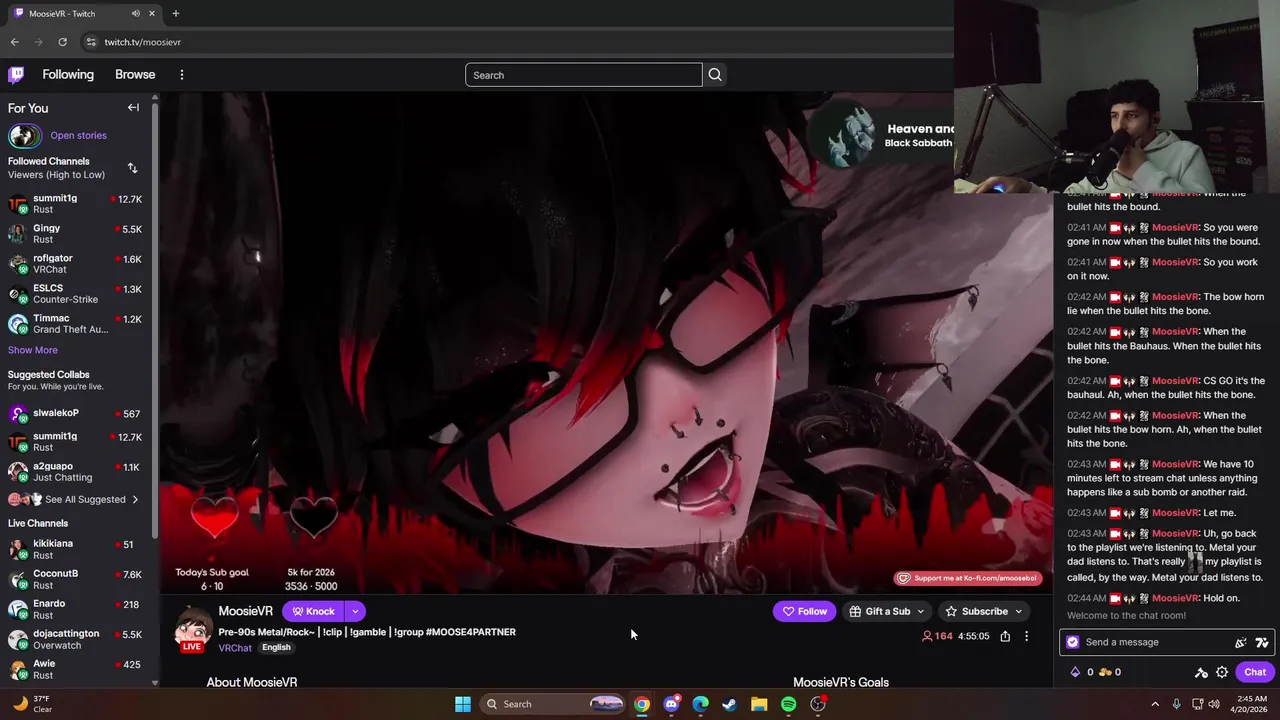1280x720 pixels.
Task: Open the 7TV emote menu
Action: [x=1262, y=643]
